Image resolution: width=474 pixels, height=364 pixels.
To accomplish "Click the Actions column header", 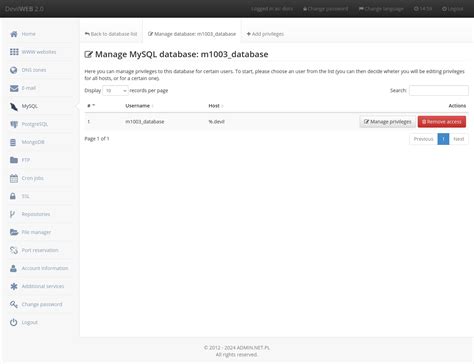I will tap(457, 106).
